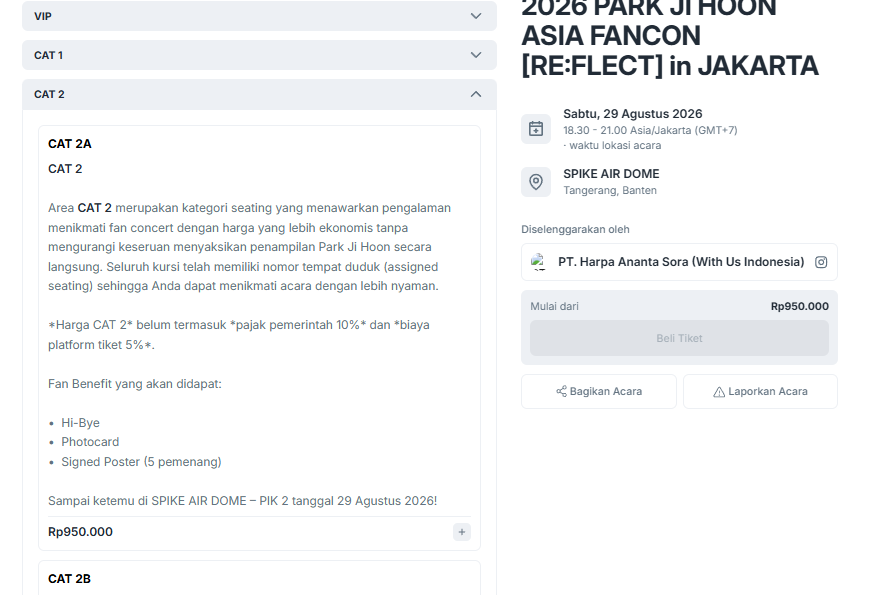The image size is (892, 595).
Task: Expand the VIP ticket category
Action: (x=259, y=16)
